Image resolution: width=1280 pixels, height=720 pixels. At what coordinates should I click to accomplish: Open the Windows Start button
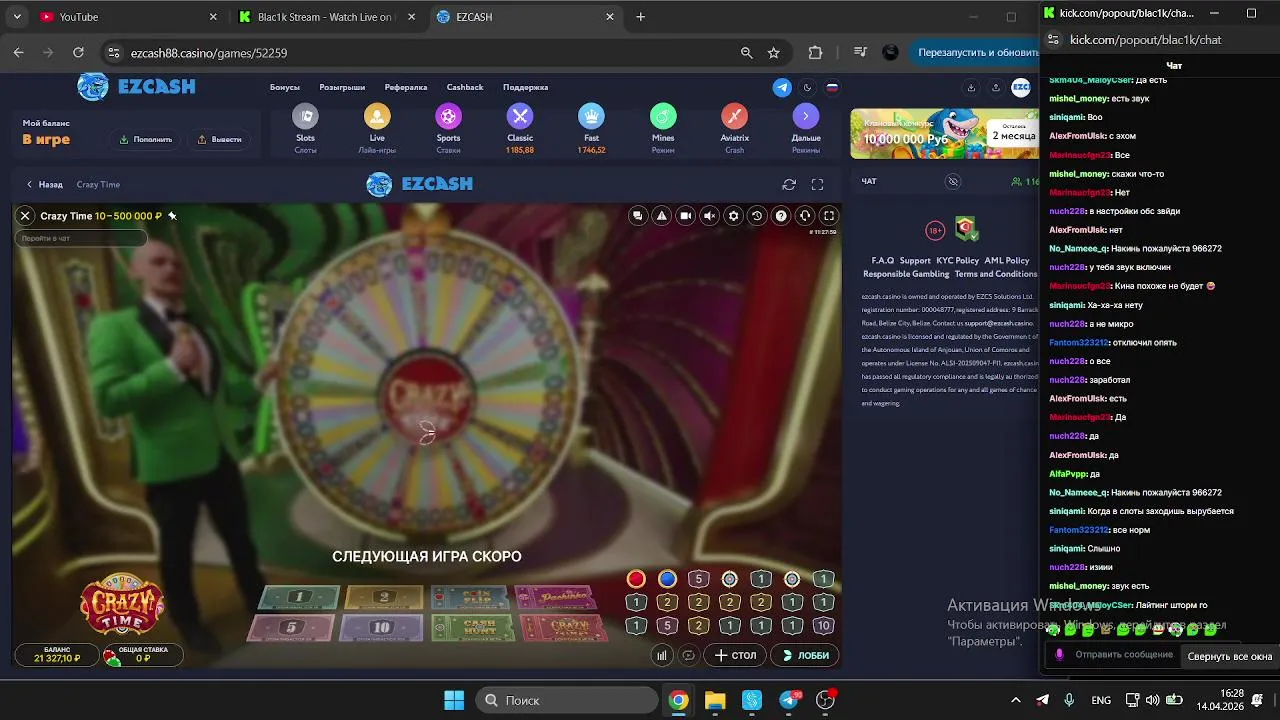tap(454, 700)
